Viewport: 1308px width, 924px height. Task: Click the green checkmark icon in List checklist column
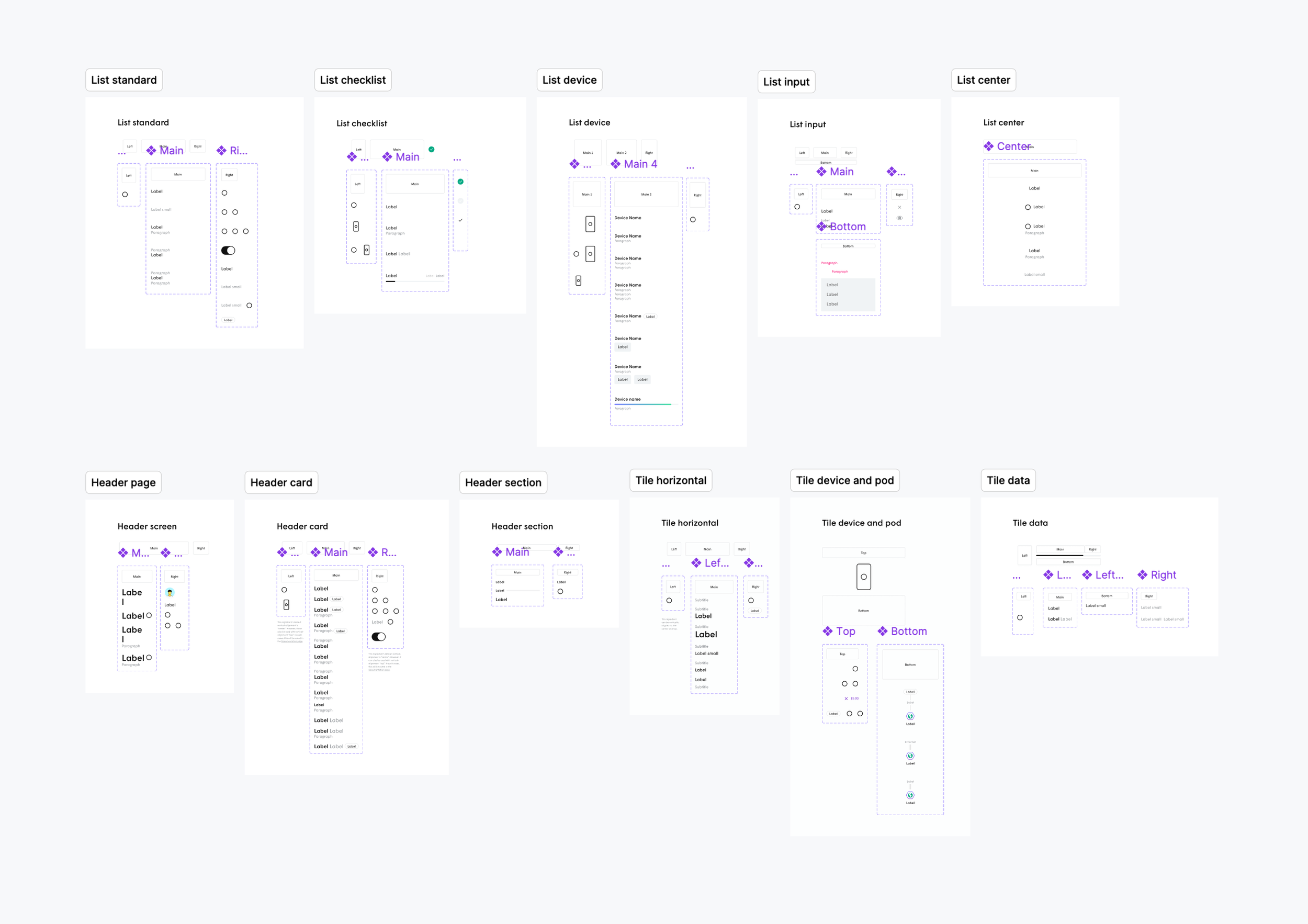[x=460, y=182]
